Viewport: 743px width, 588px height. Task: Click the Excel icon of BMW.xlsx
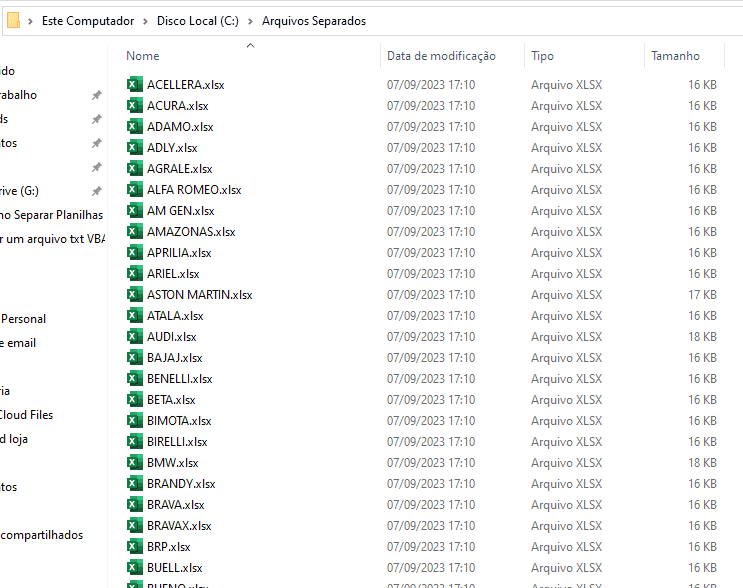point(135,463)
